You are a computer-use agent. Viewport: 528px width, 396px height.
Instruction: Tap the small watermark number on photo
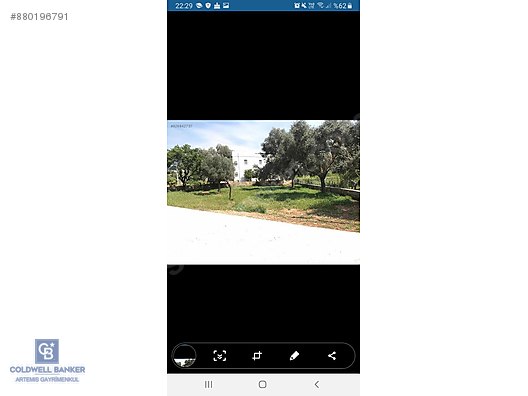pos(181,126)
